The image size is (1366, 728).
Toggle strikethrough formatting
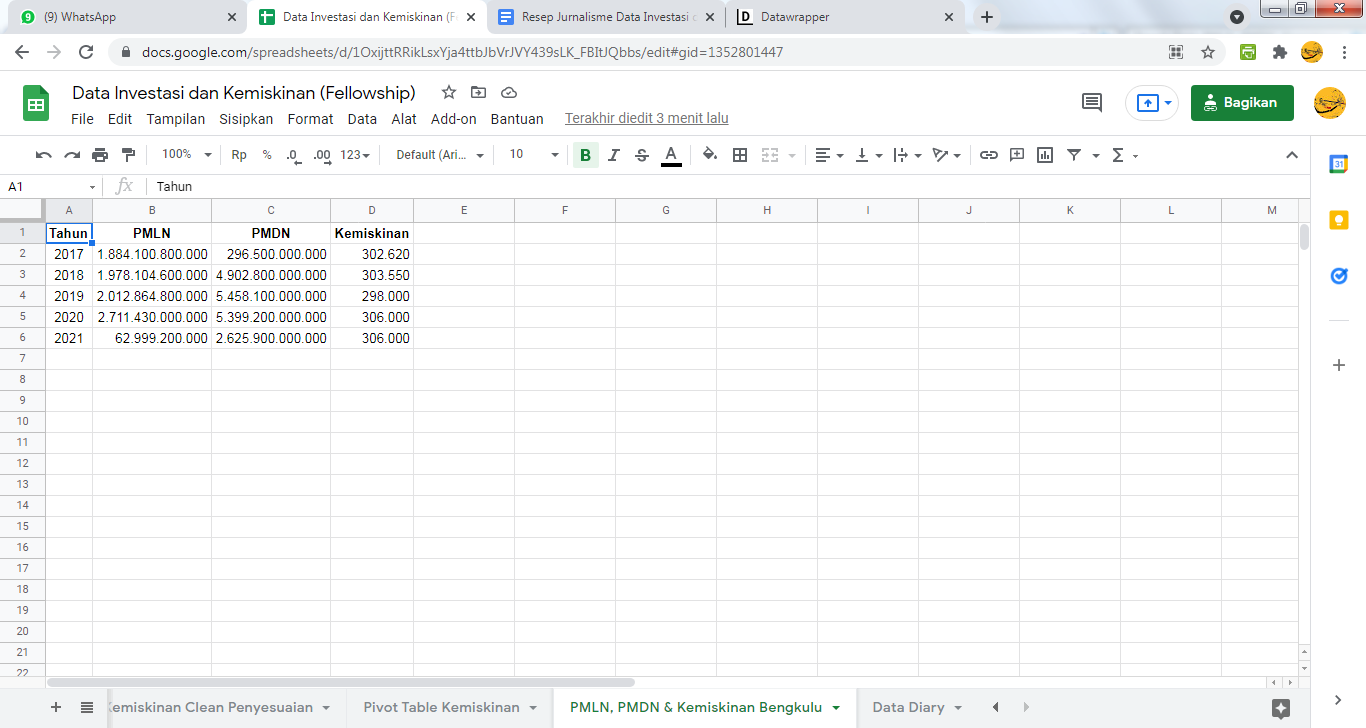[642, 155]
